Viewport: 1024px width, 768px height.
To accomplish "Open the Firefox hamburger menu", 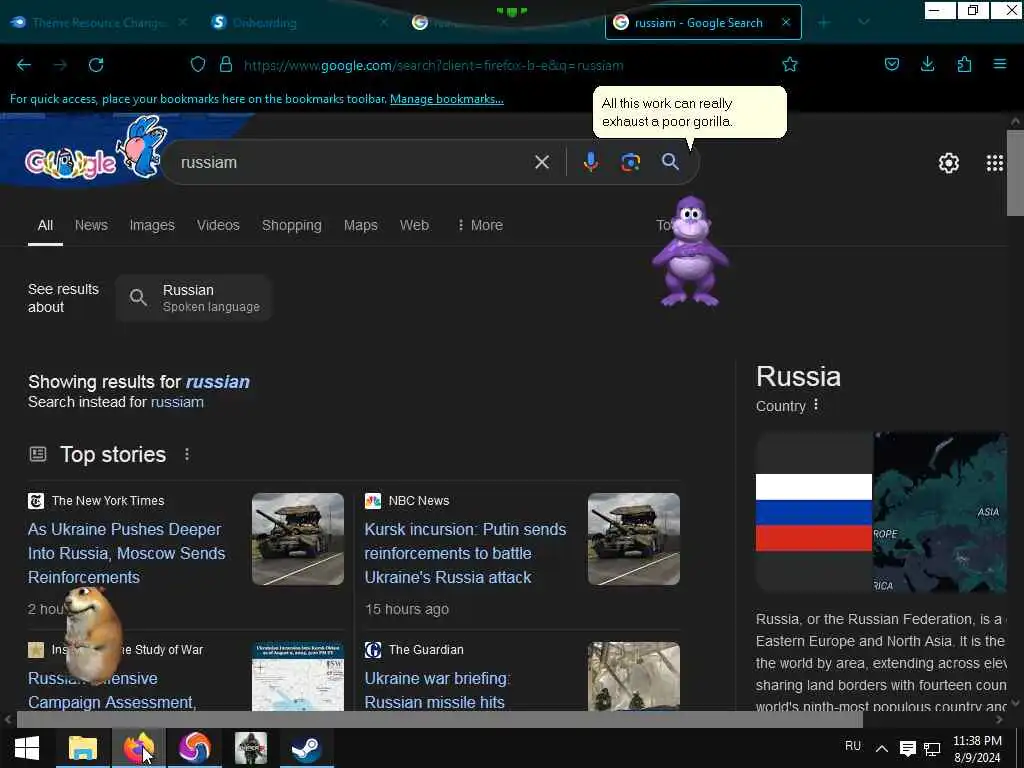I will pos(1000,64).
